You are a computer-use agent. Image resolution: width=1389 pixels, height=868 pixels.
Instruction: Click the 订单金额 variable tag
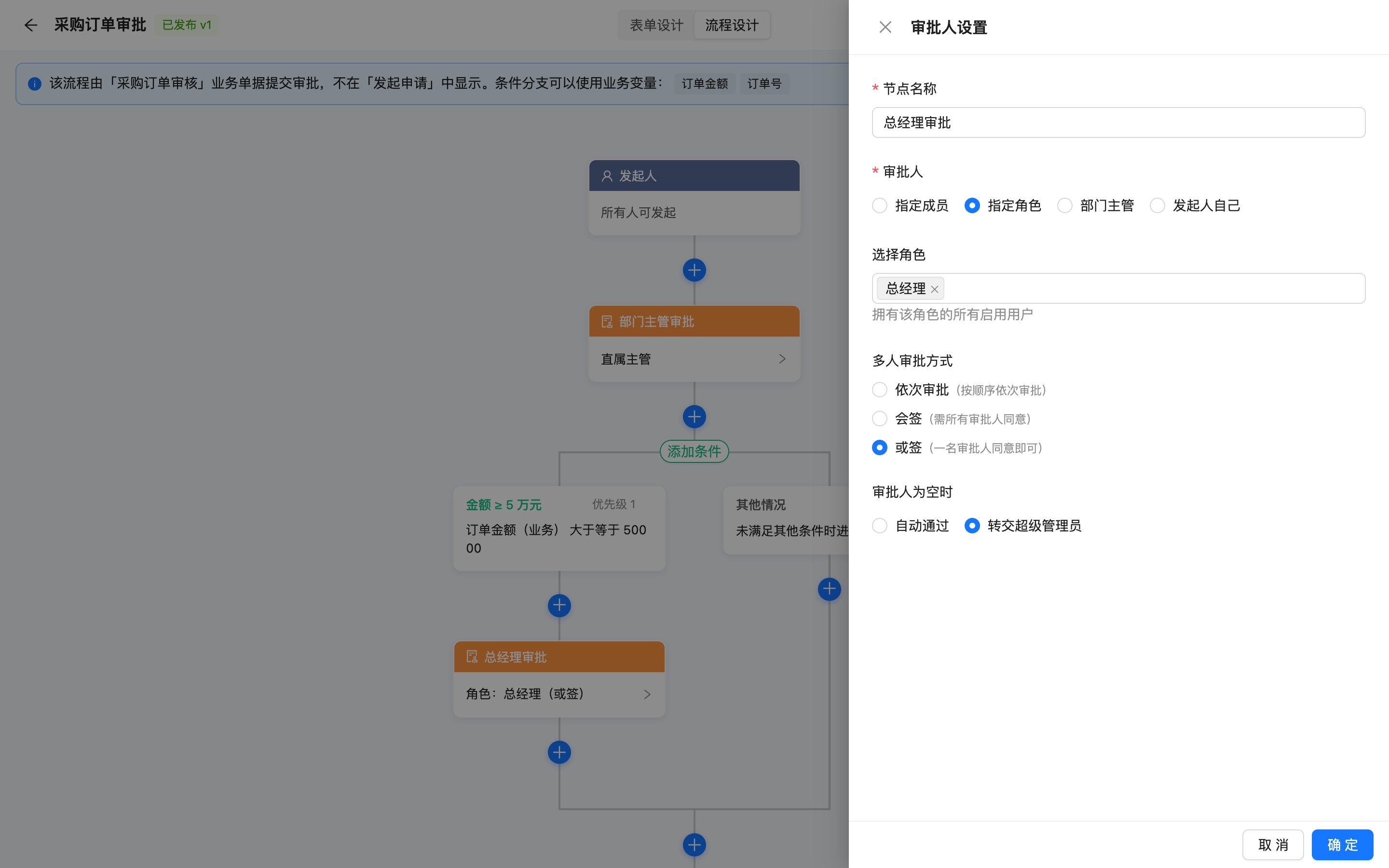pyautogui.click(x=705, y=84)
